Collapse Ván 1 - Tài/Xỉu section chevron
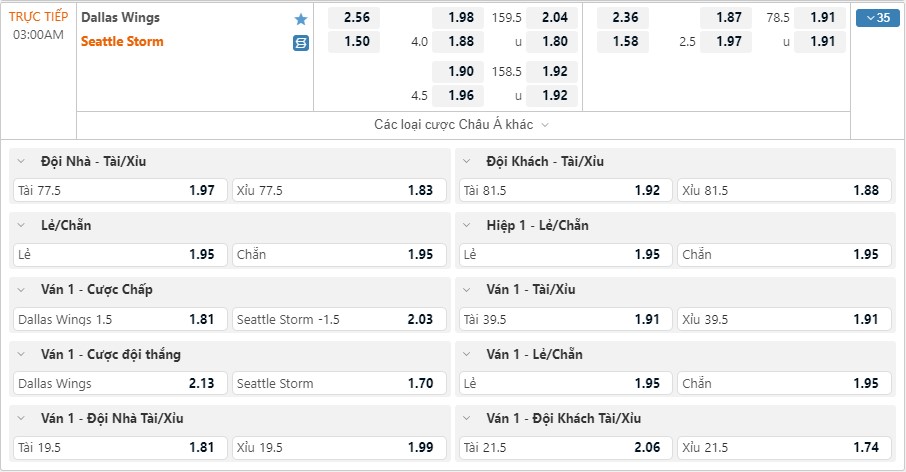The image size is (906, 472). pyautogui.click(x=467, y=289)
